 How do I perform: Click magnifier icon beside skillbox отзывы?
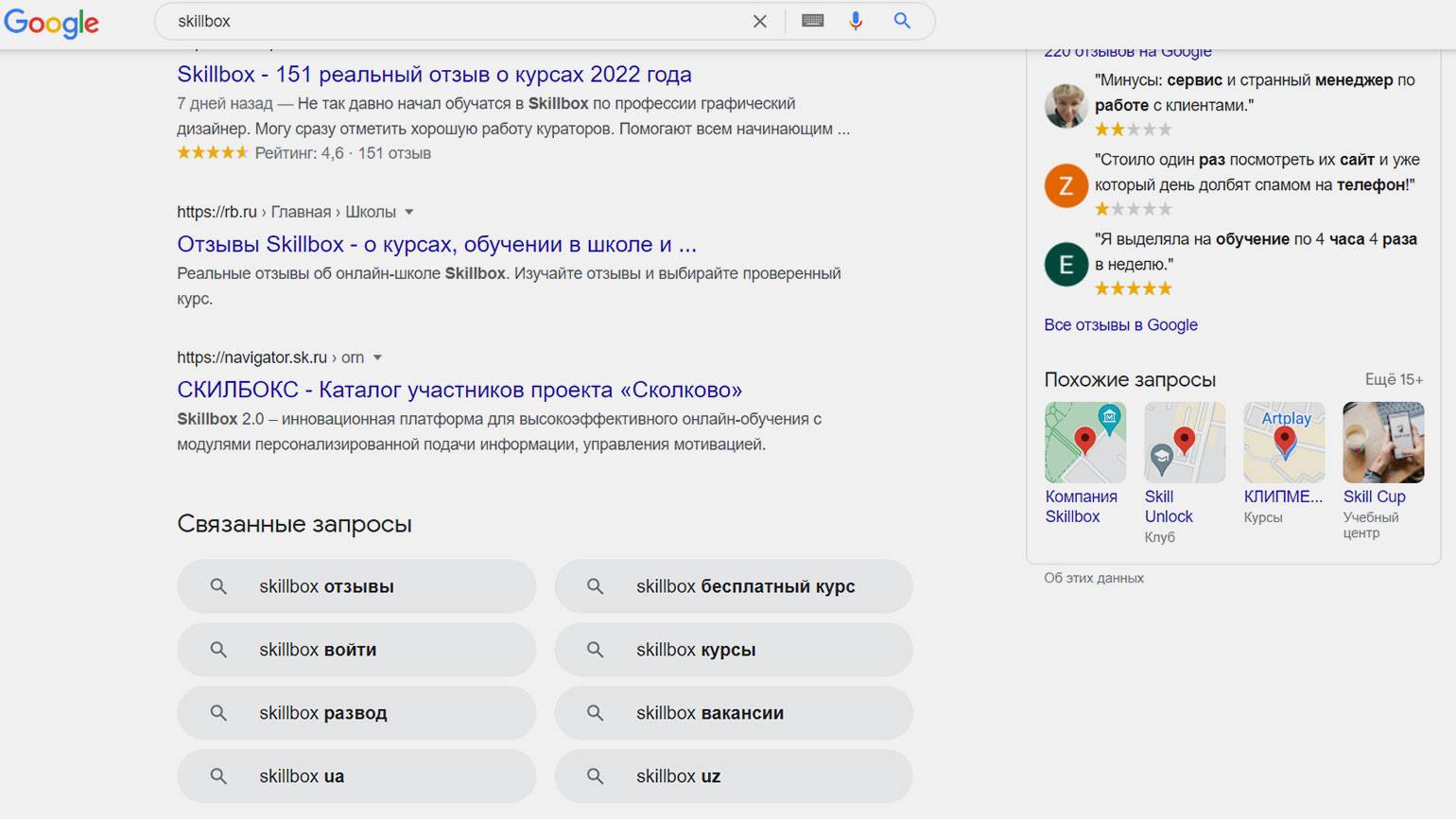coord(218,586)
